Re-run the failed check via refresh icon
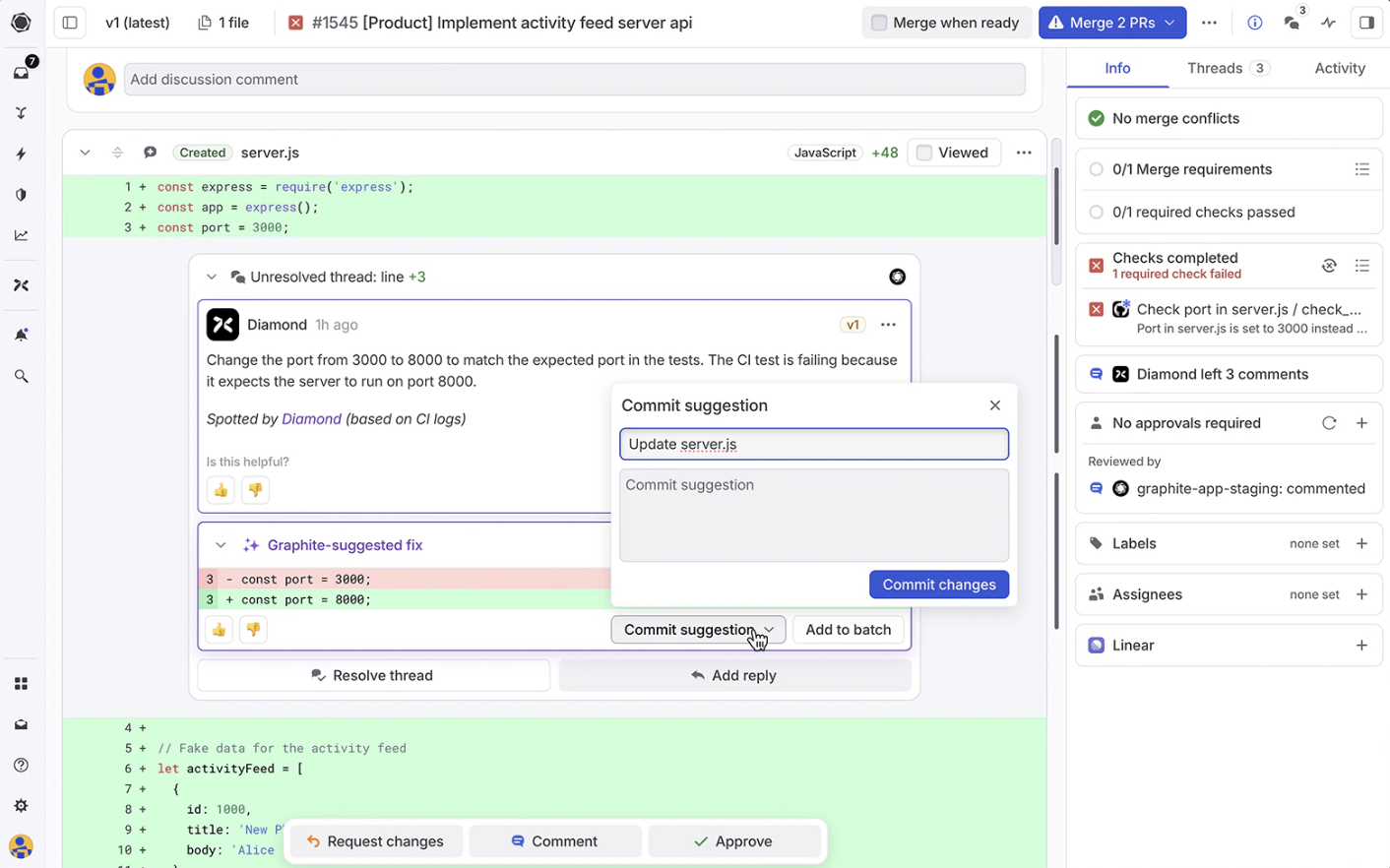 coord(1329,266)
